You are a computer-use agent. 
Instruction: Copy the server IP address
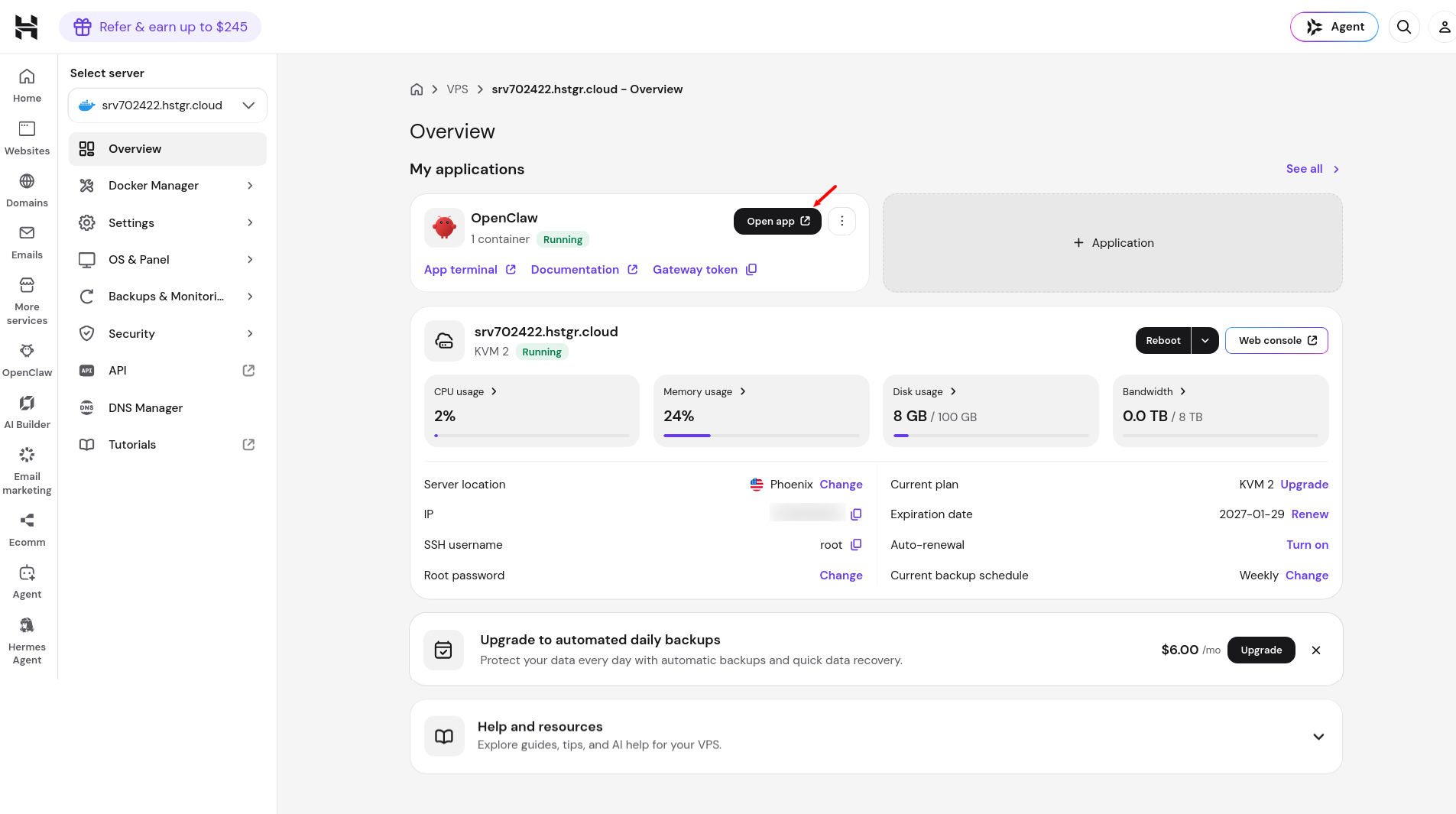pos(856,514)
